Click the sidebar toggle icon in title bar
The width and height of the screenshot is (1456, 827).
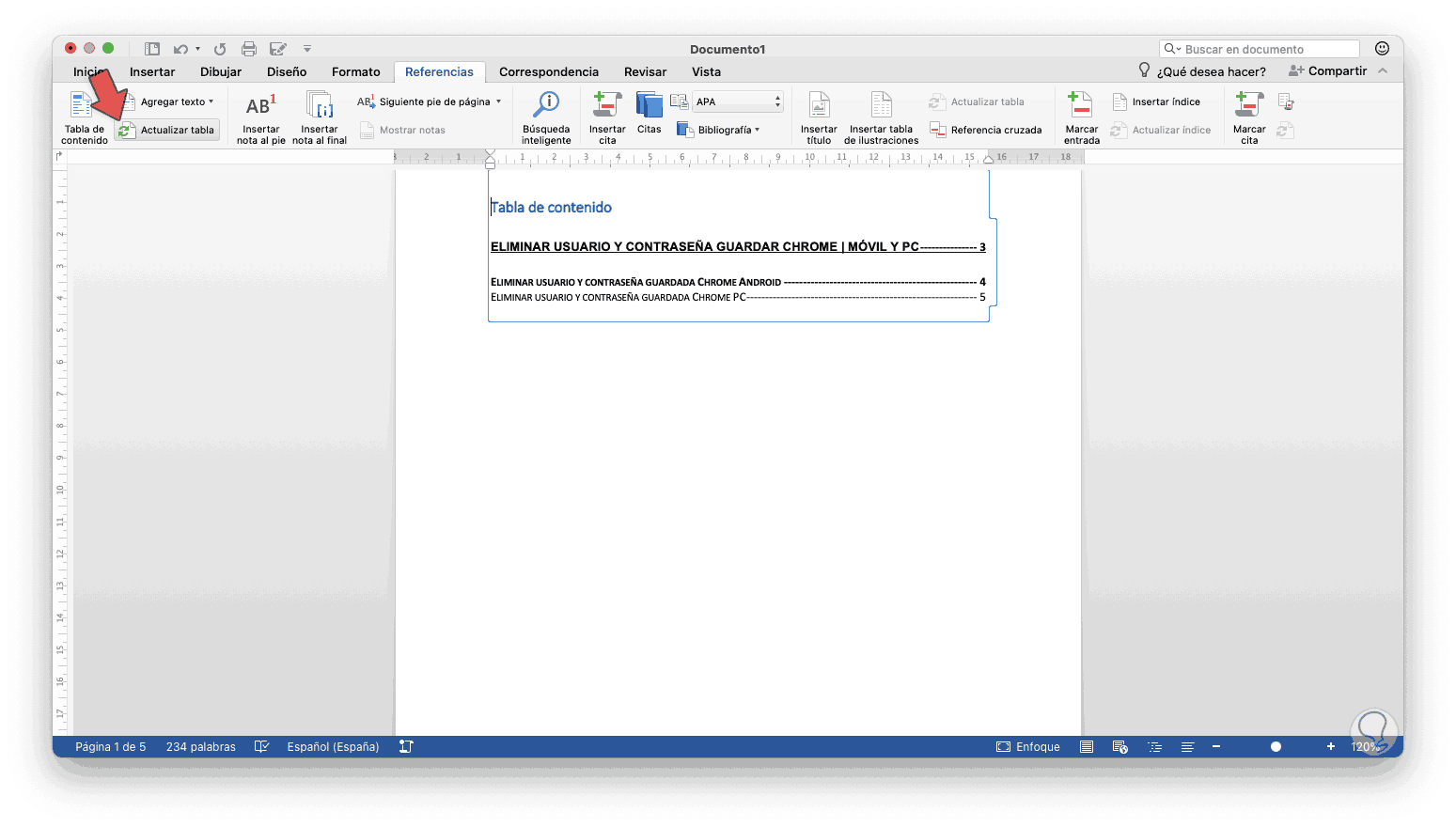point(152,49)
